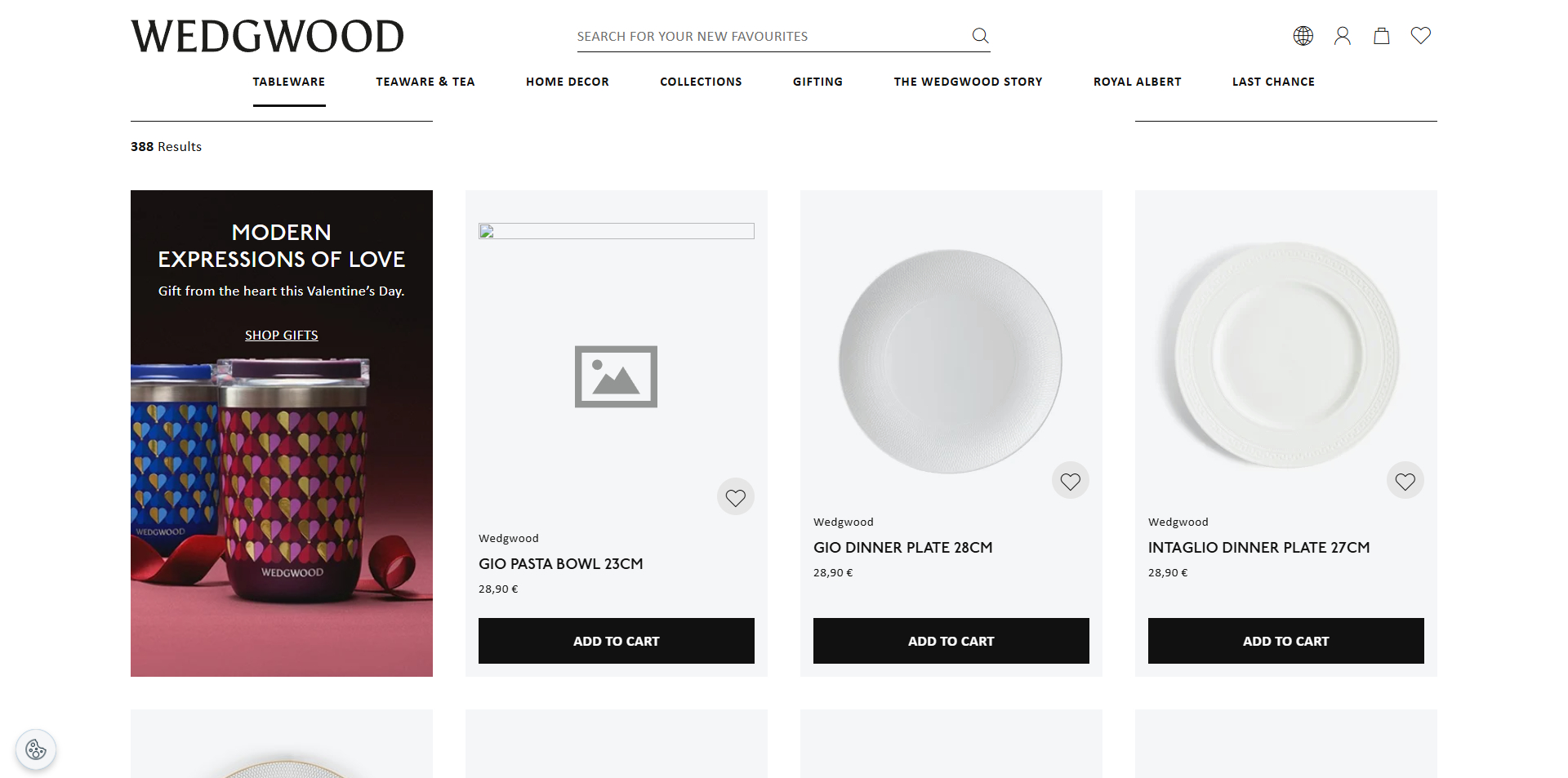This screenshot has width=1568, height=778.
Task: Open the language and region globe icon
Action: 1303,35
